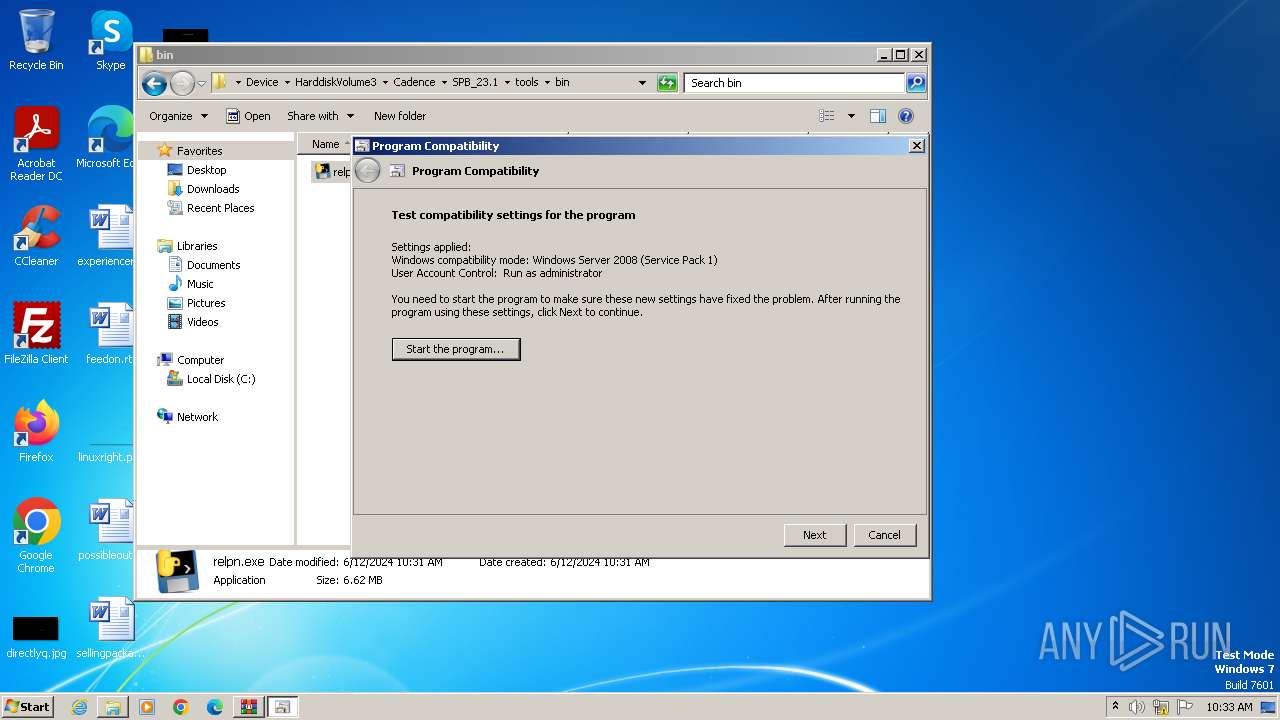This screenshot has height=720, width=1280.
Task: Click the volume speaker tray icon
Action: [1137, 707]
